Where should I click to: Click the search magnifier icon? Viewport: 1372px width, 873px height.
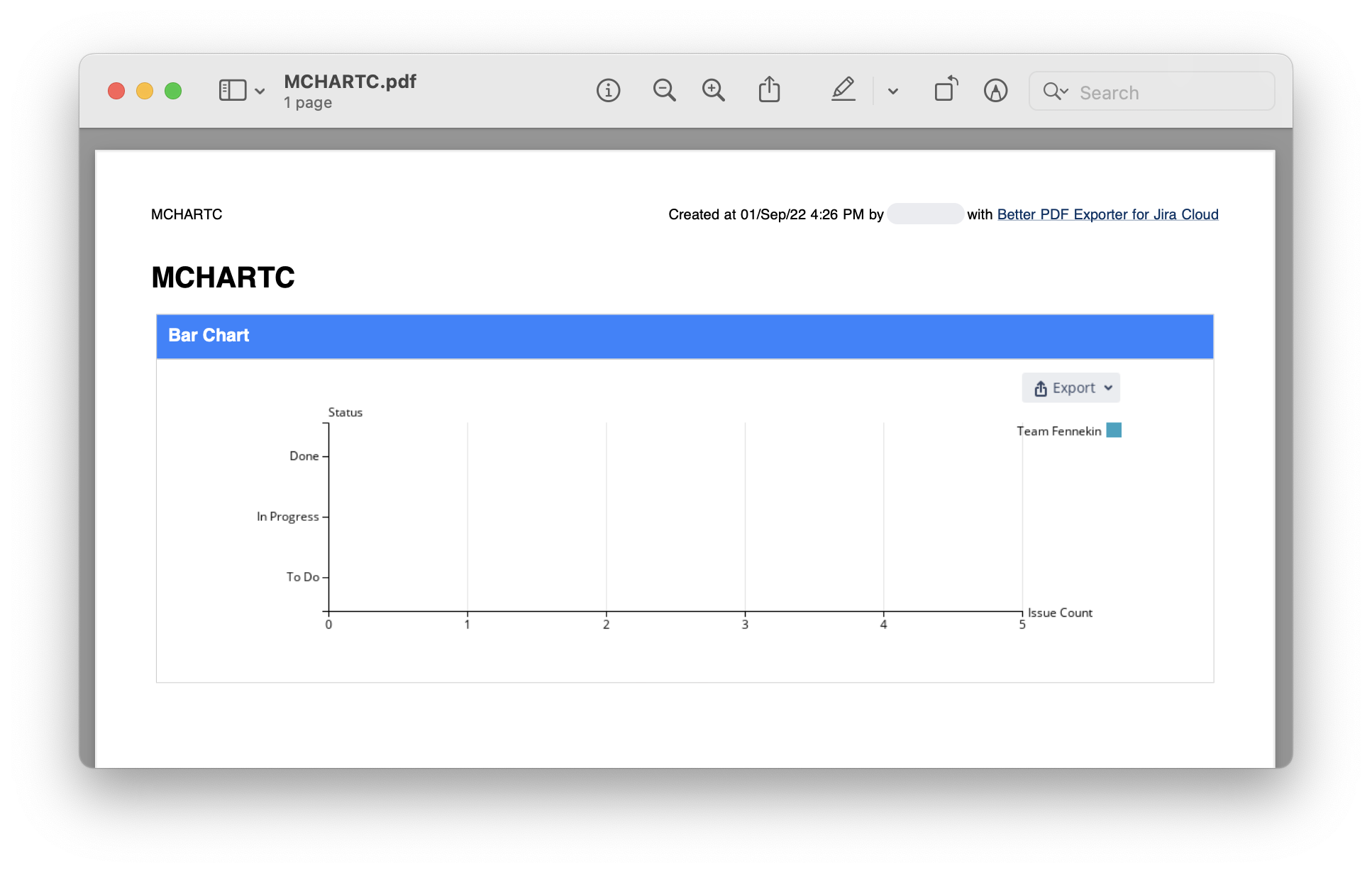1052,91
